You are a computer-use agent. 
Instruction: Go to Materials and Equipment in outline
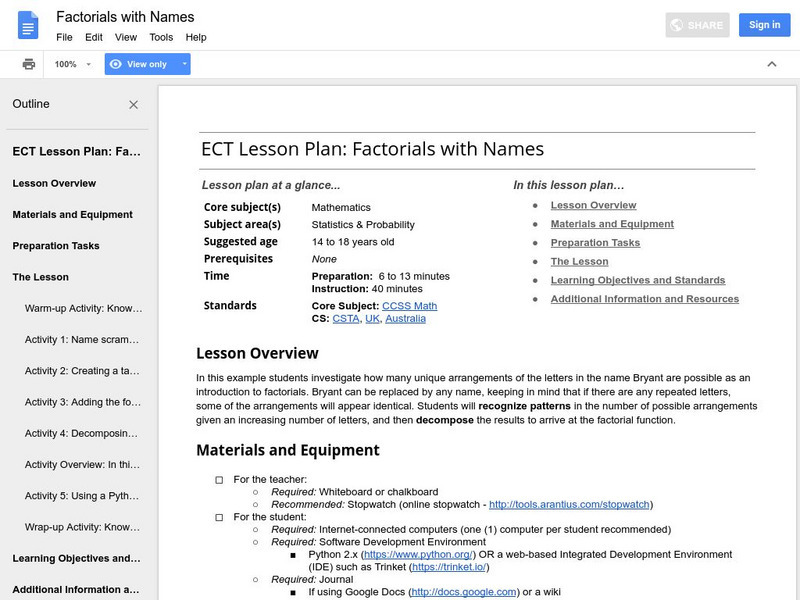coord(72,215)
